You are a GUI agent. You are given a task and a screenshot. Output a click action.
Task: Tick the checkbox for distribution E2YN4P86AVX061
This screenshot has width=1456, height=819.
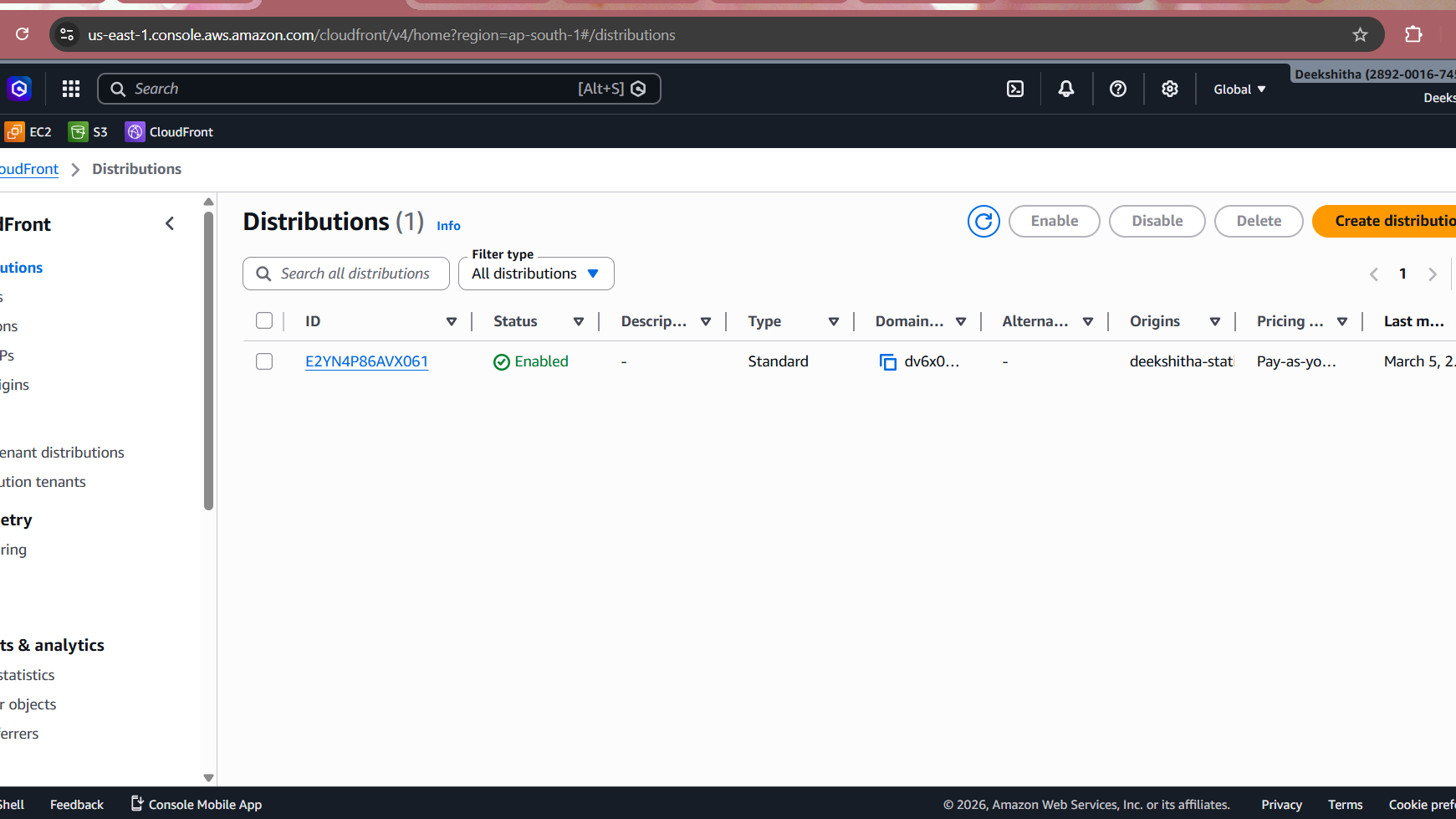[264, 361]
